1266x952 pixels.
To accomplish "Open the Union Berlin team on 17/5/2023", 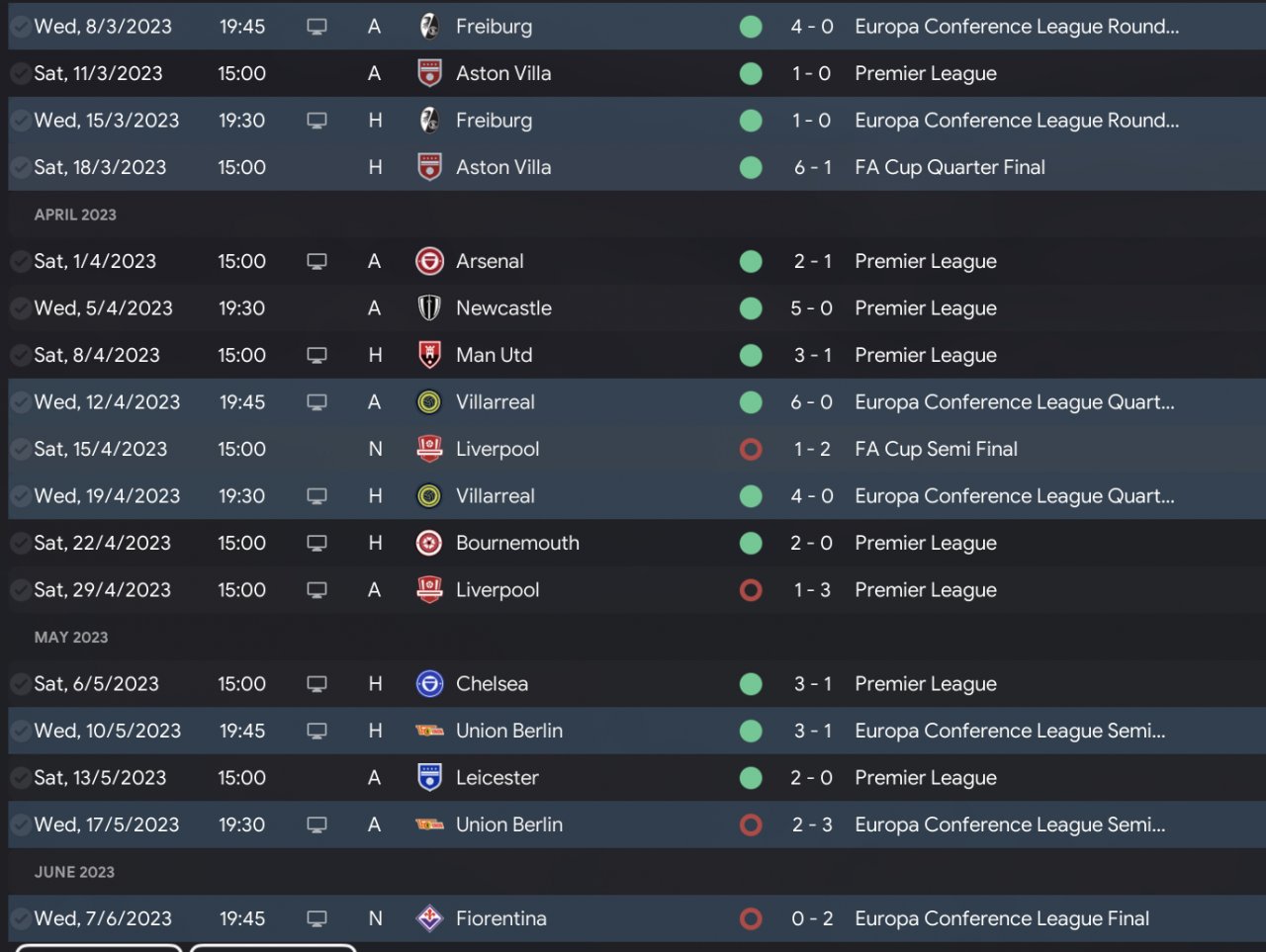I will click(x=508, y=824).
